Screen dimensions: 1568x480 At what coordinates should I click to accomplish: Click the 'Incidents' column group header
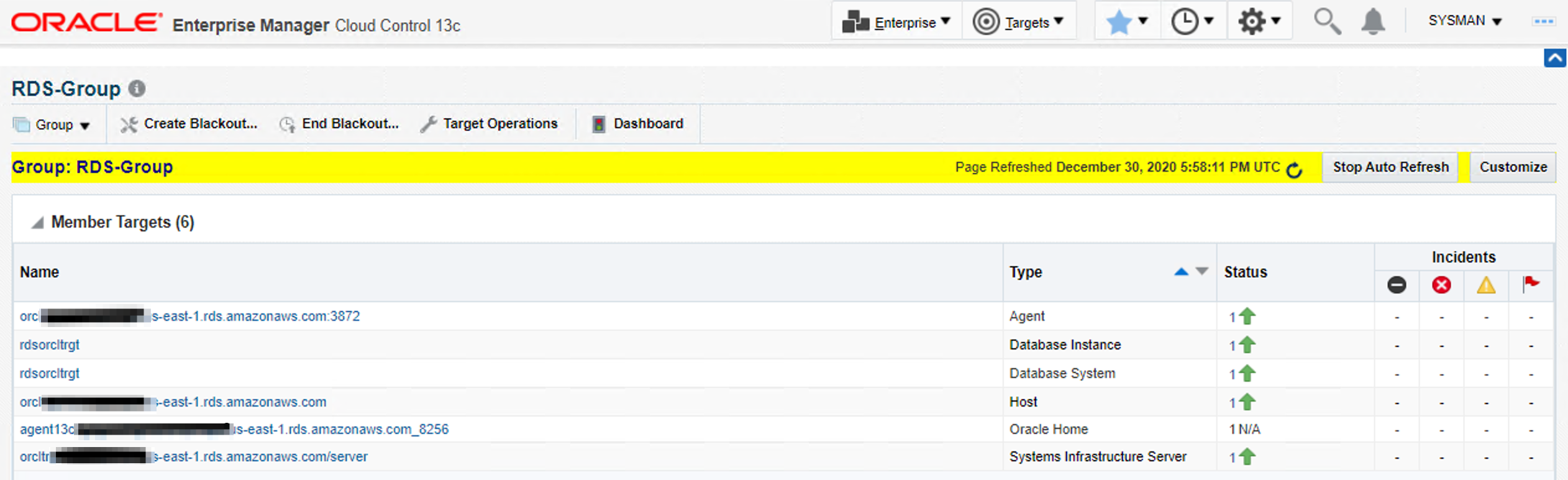coord(1464,257)
